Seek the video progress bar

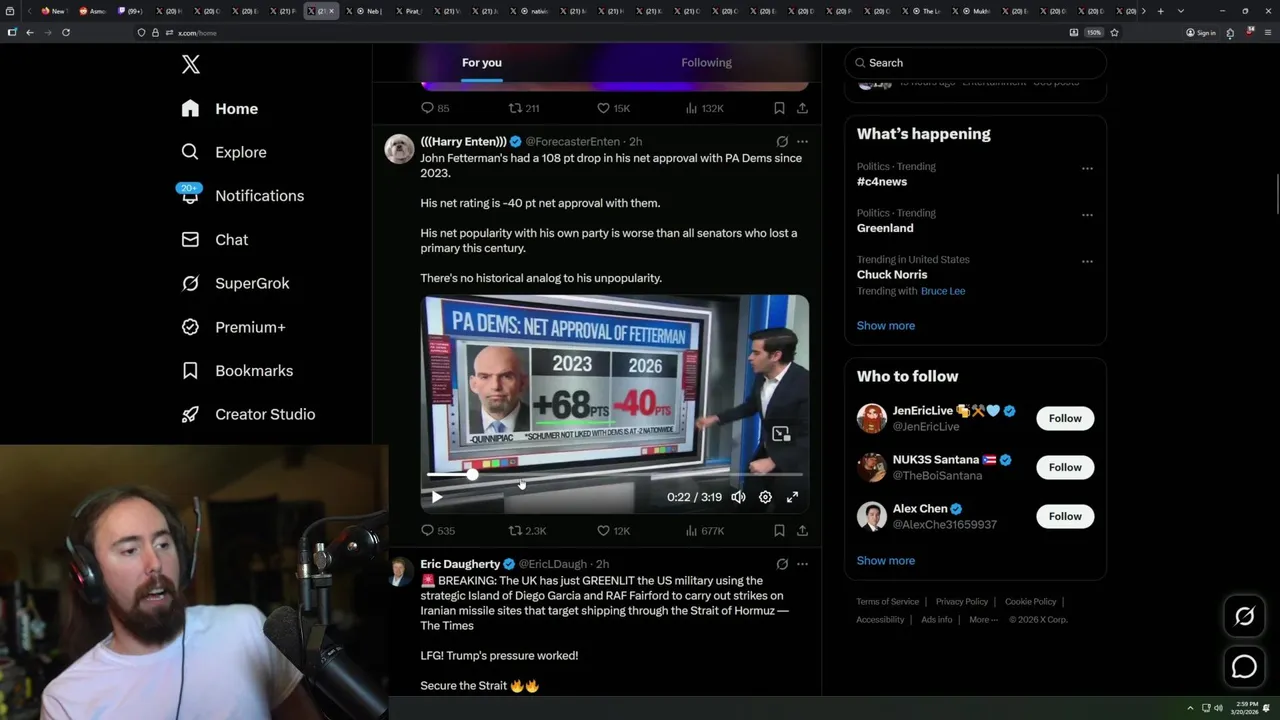tap(615, 475)
